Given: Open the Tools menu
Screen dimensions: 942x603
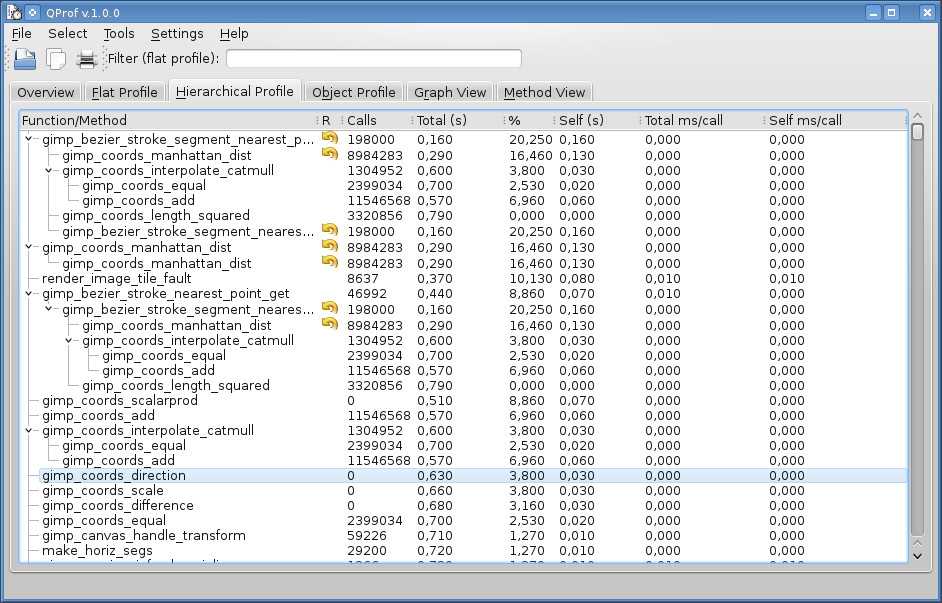Looking at the screenshot, I should [118, 34].
